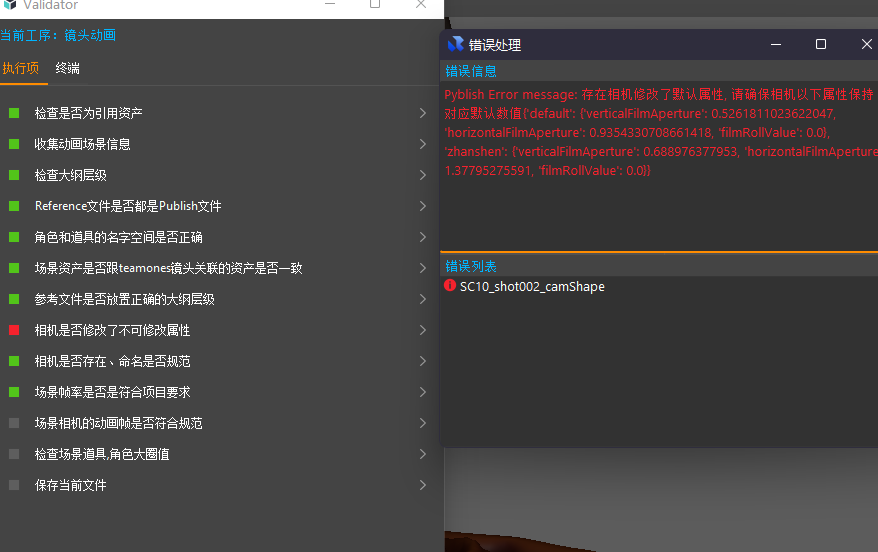Click the 当前工序: 镜头动画 label
Screen dimensions: 878x552
pos(58,35)
